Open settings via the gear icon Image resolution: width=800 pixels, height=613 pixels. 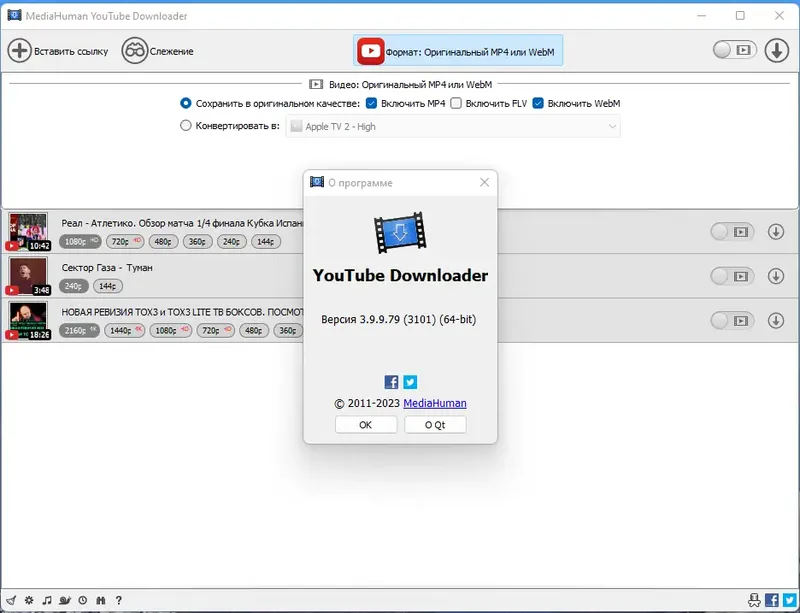[29, 600]
